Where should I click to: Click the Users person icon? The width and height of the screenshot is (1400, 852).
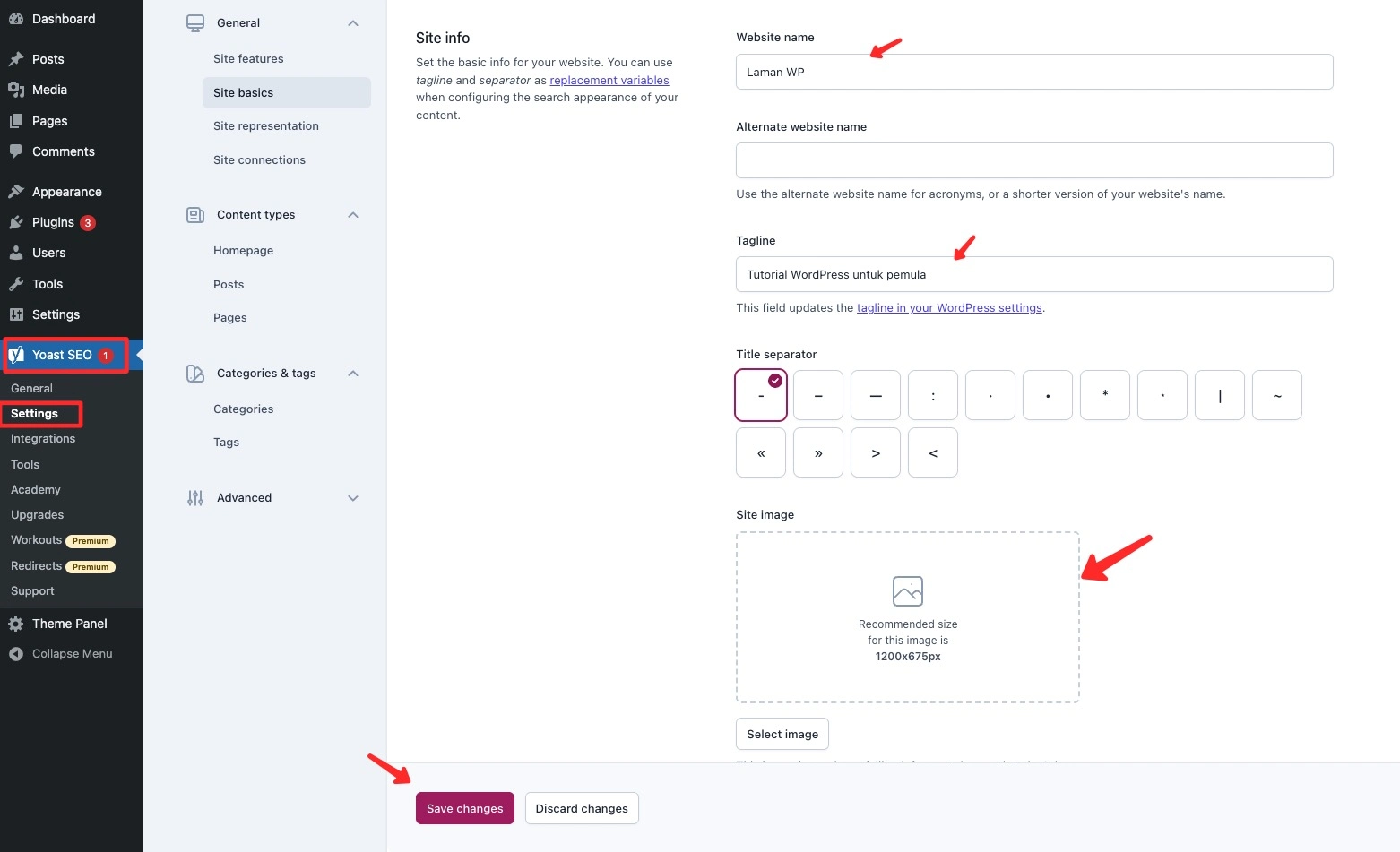(x=16, y=253)
